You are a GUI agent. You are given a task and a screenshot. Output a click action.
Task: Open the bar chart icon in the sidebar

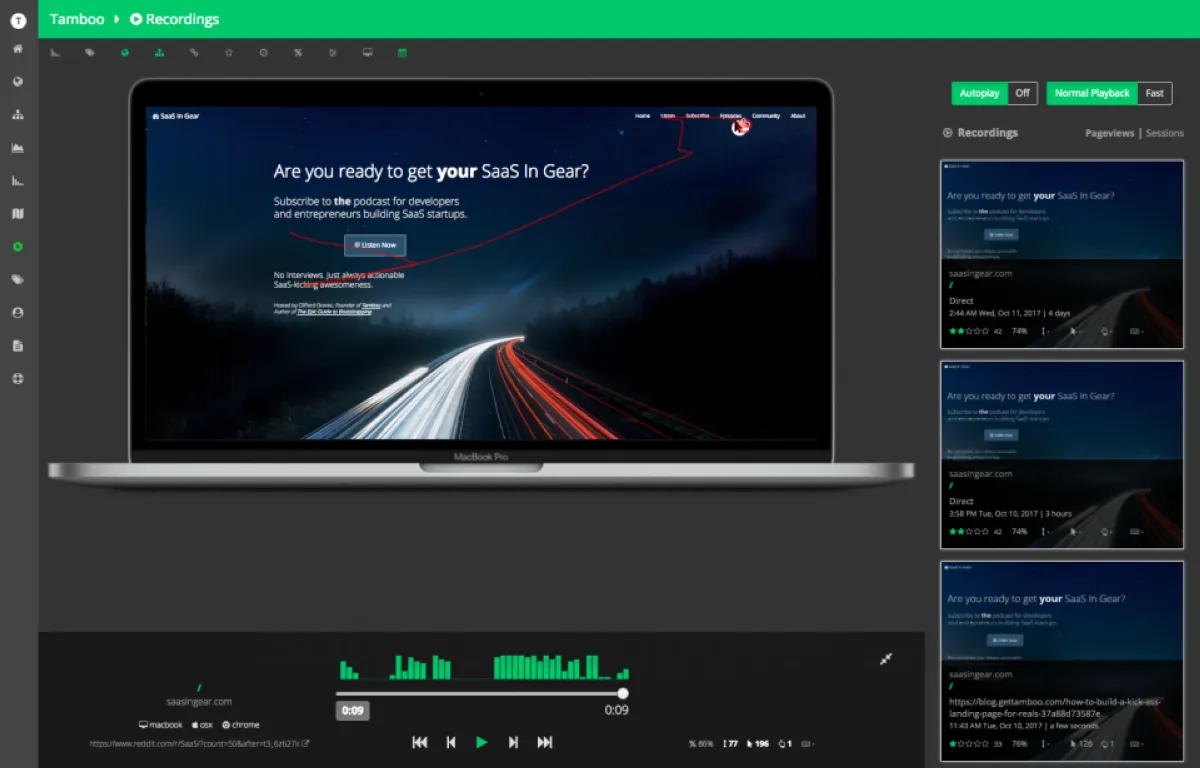pos(18,181)
